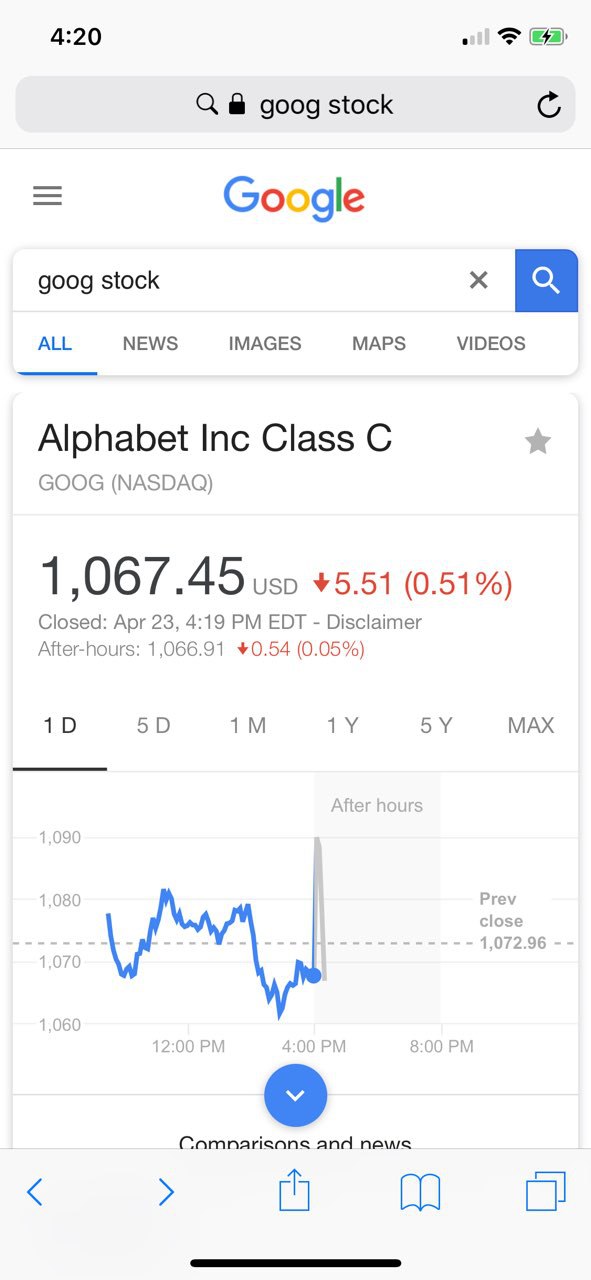Star Alphabet Inc Class C stock
Screen dimensions: 591x1280
click(538, 441)
